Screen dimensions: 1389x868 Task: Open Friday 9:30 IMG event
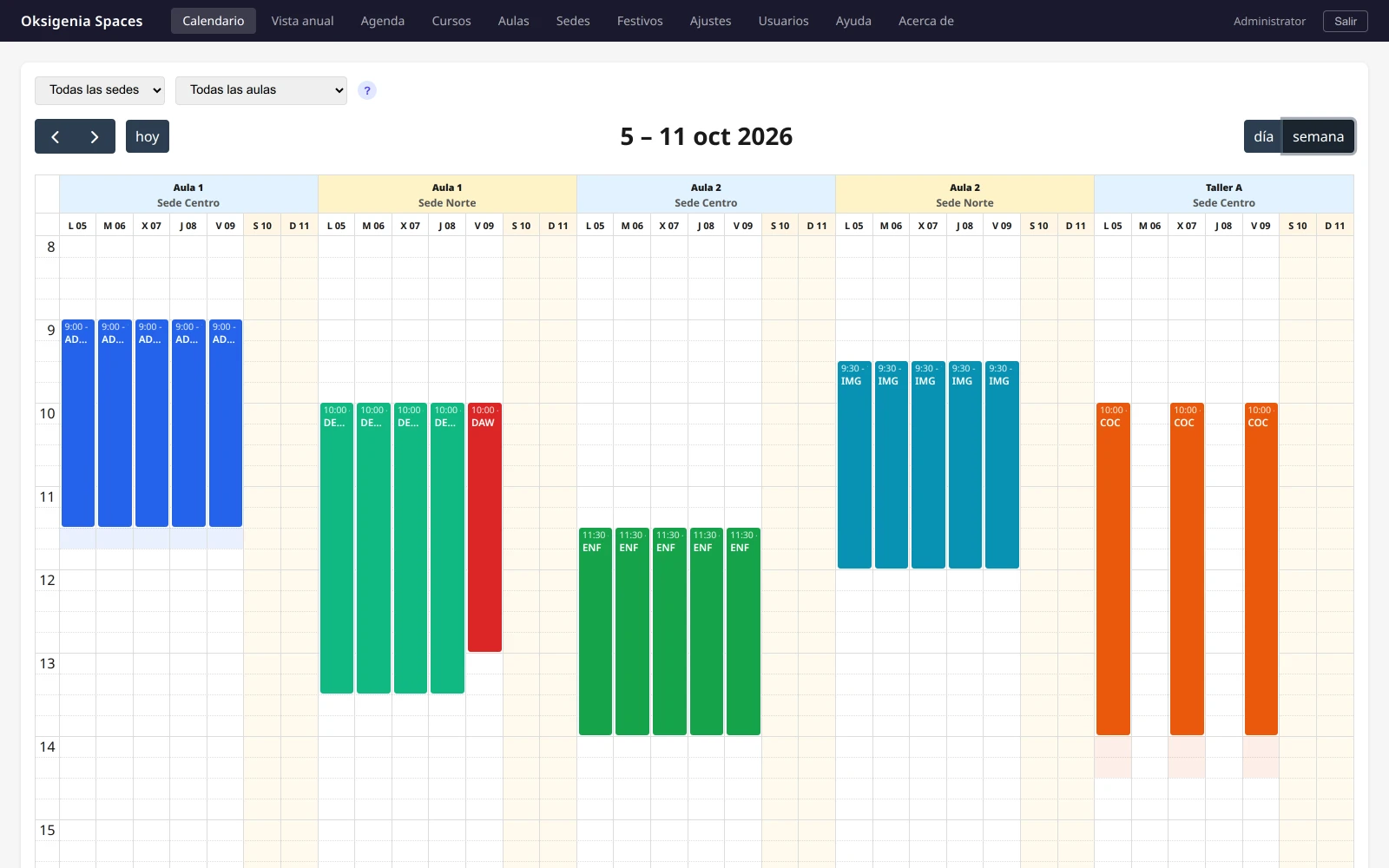1002,464
